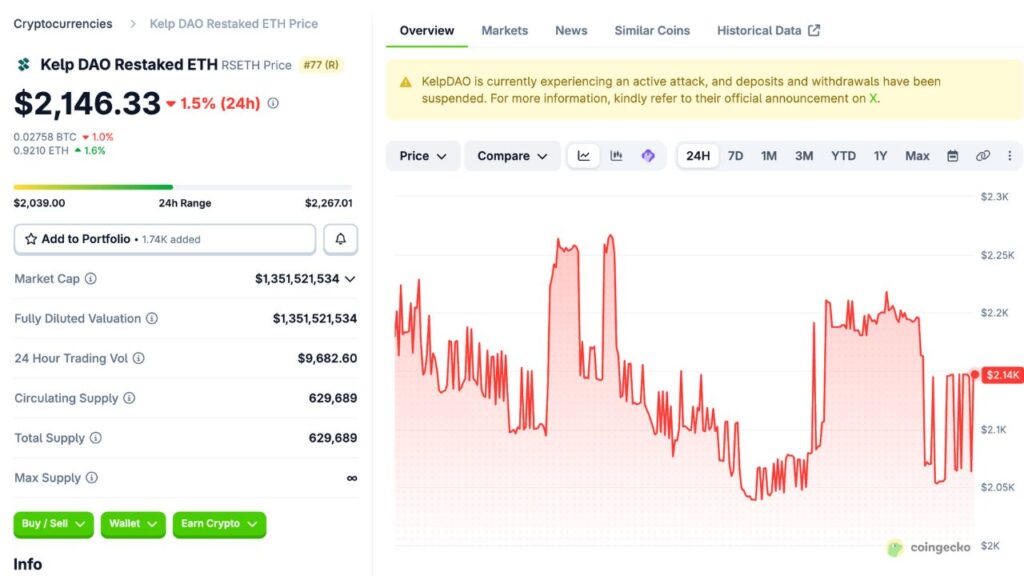Screen dimensions: 1024x576
Task: Switch to the Markets tab
Action: (x=504, y=30)
